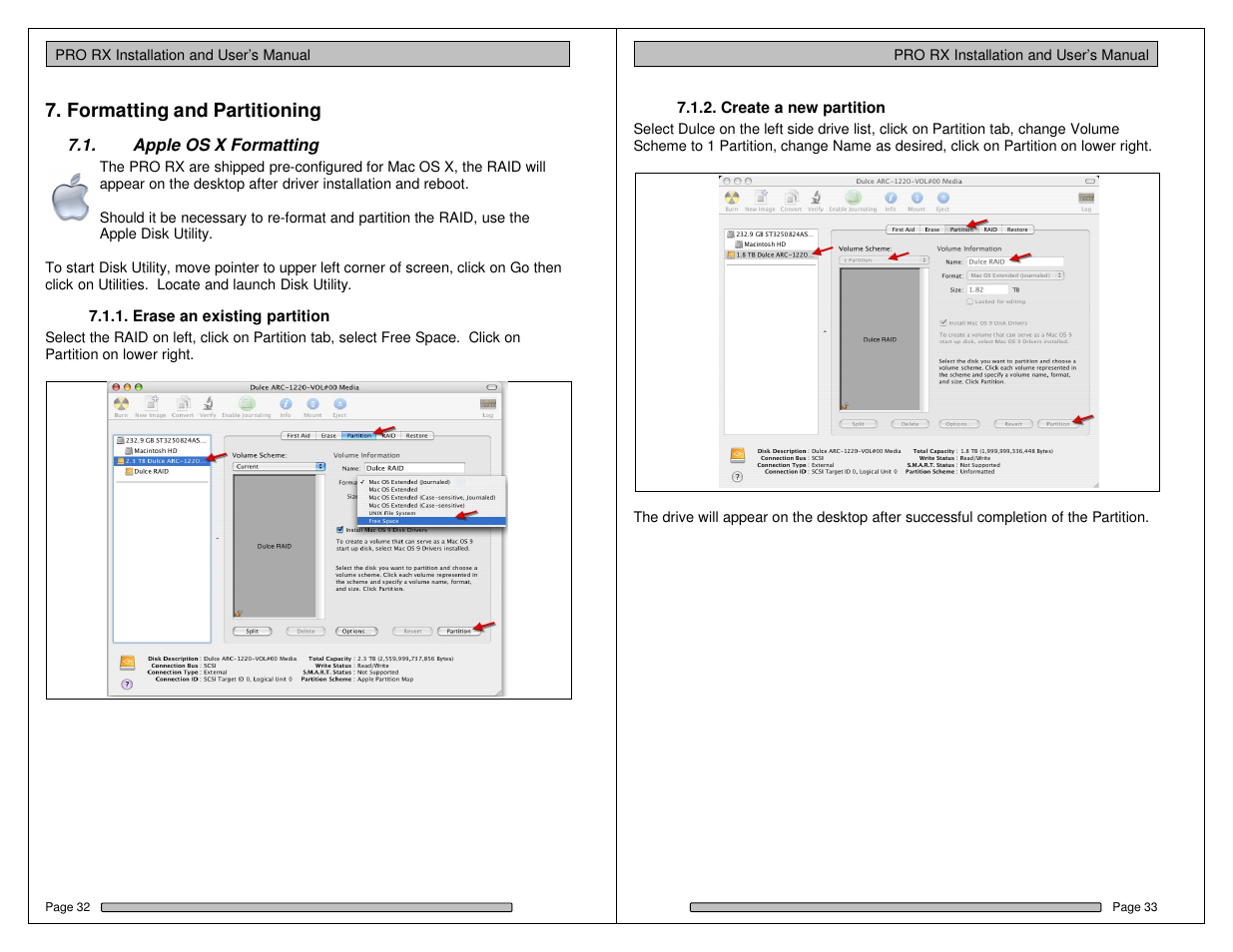Open Volume Scheme dropdown showing Current
Screen dimensions: 1233x952
[x=280, y=466]
